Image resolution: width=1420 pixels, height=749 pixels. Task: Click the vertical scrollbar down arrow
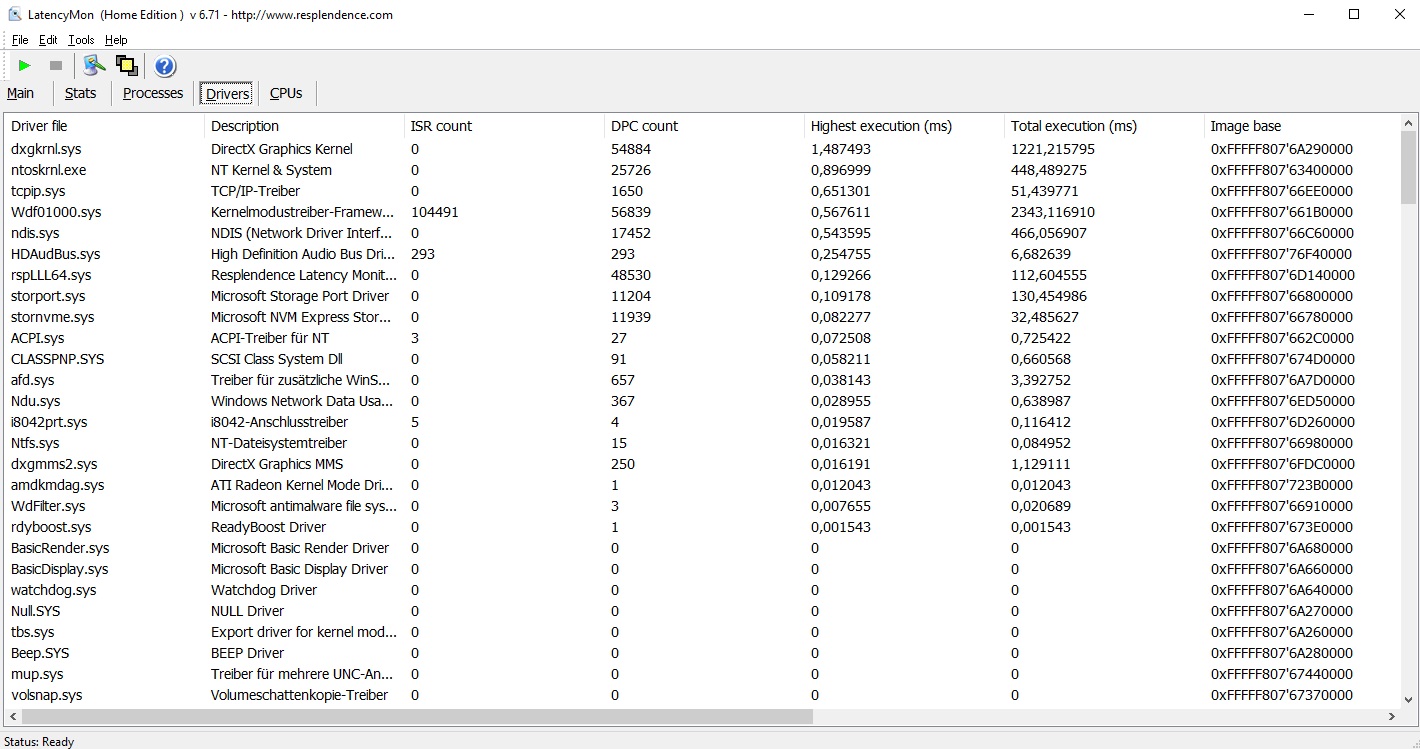[1409, 700]
